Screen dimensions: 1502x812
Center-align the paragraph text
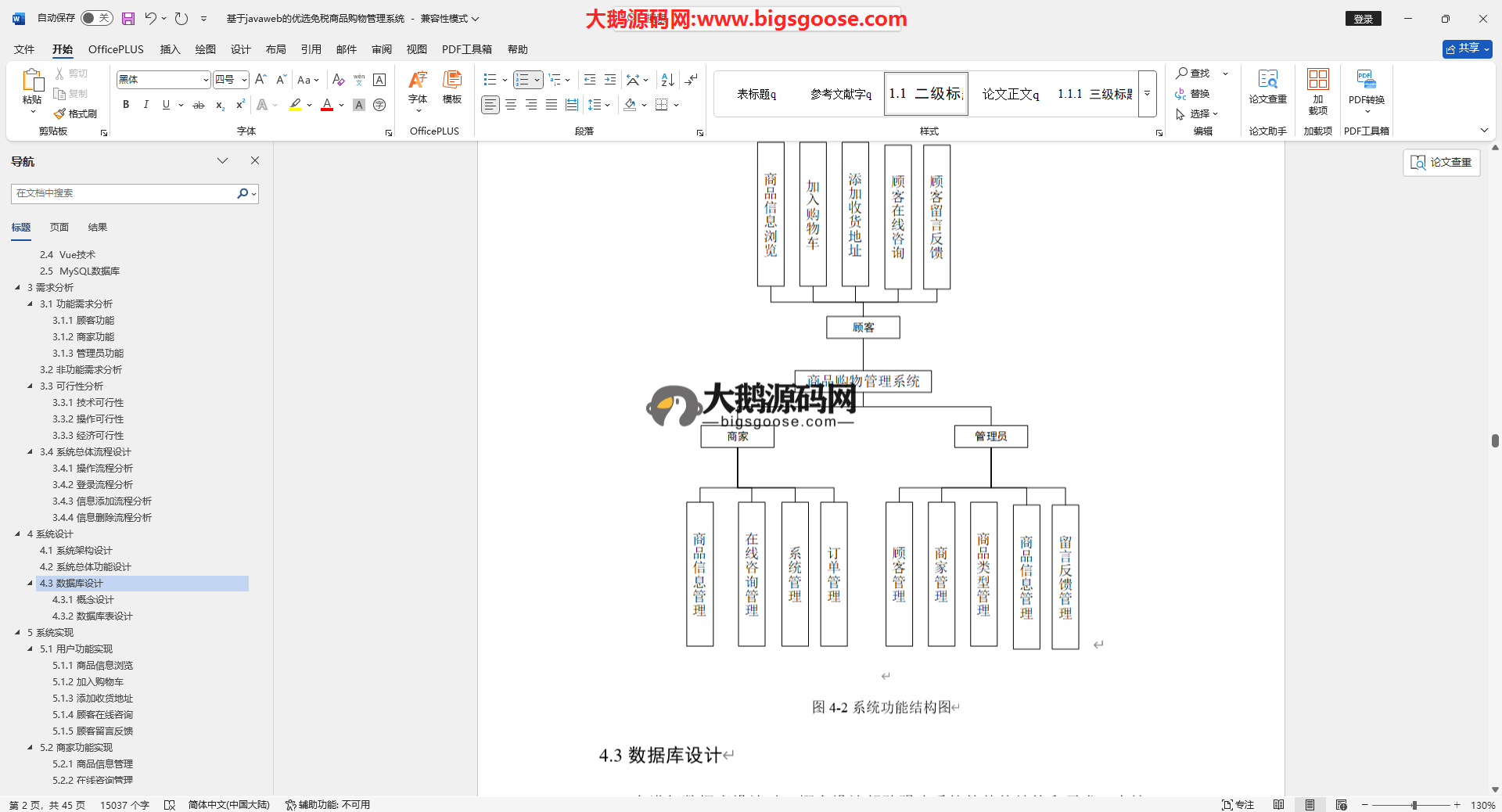tap(511, 105)
